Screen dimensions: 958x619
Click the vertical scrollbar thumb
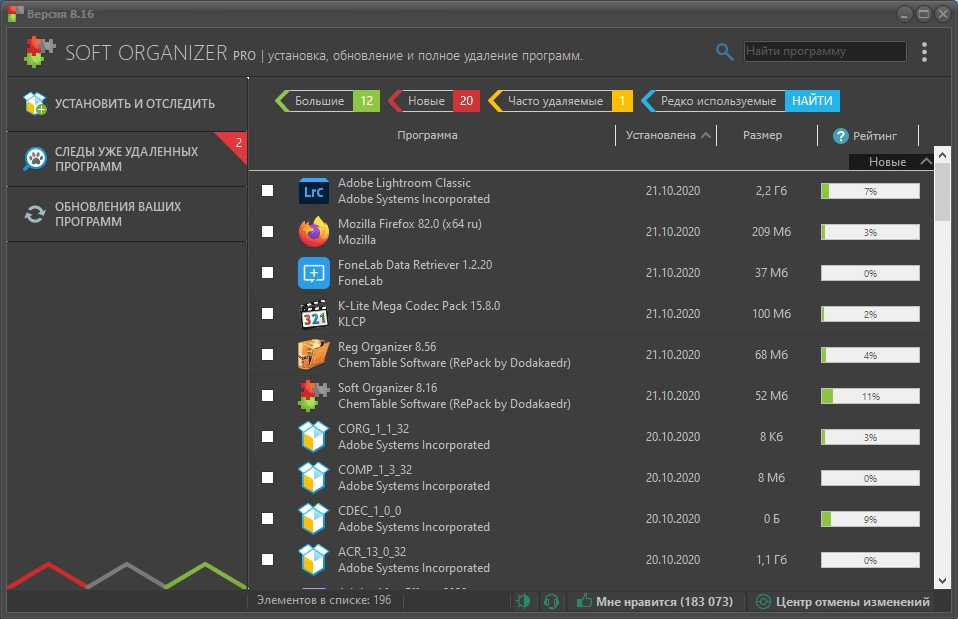942,191
